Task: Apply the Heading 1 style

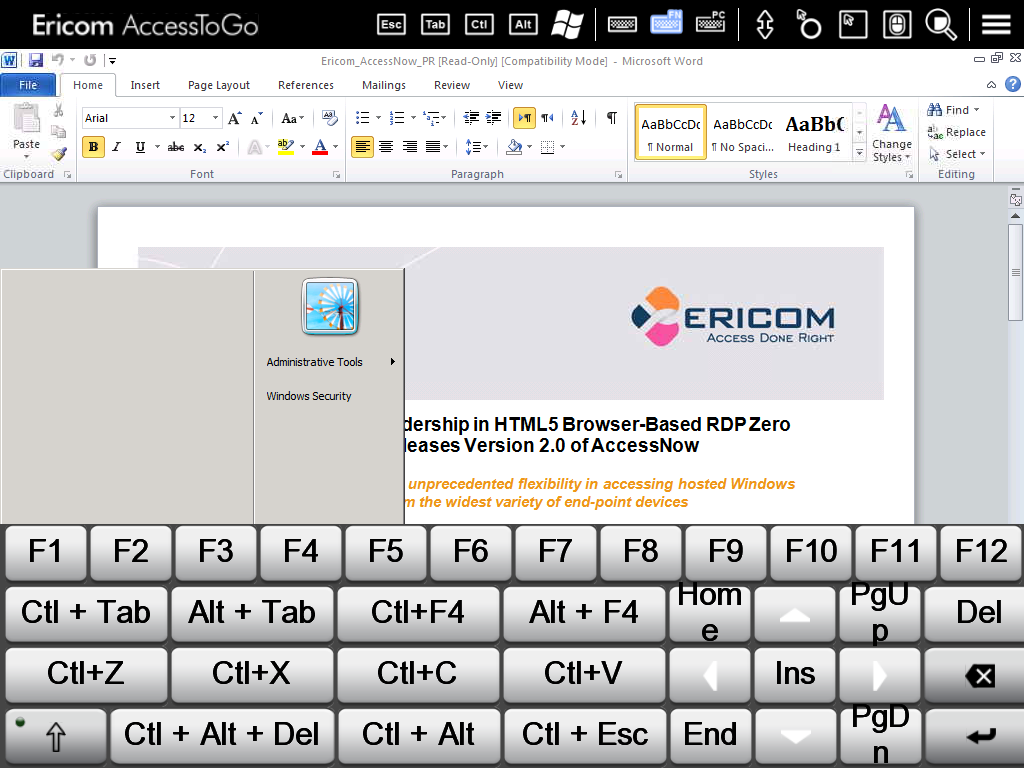Action: point(814,133)
